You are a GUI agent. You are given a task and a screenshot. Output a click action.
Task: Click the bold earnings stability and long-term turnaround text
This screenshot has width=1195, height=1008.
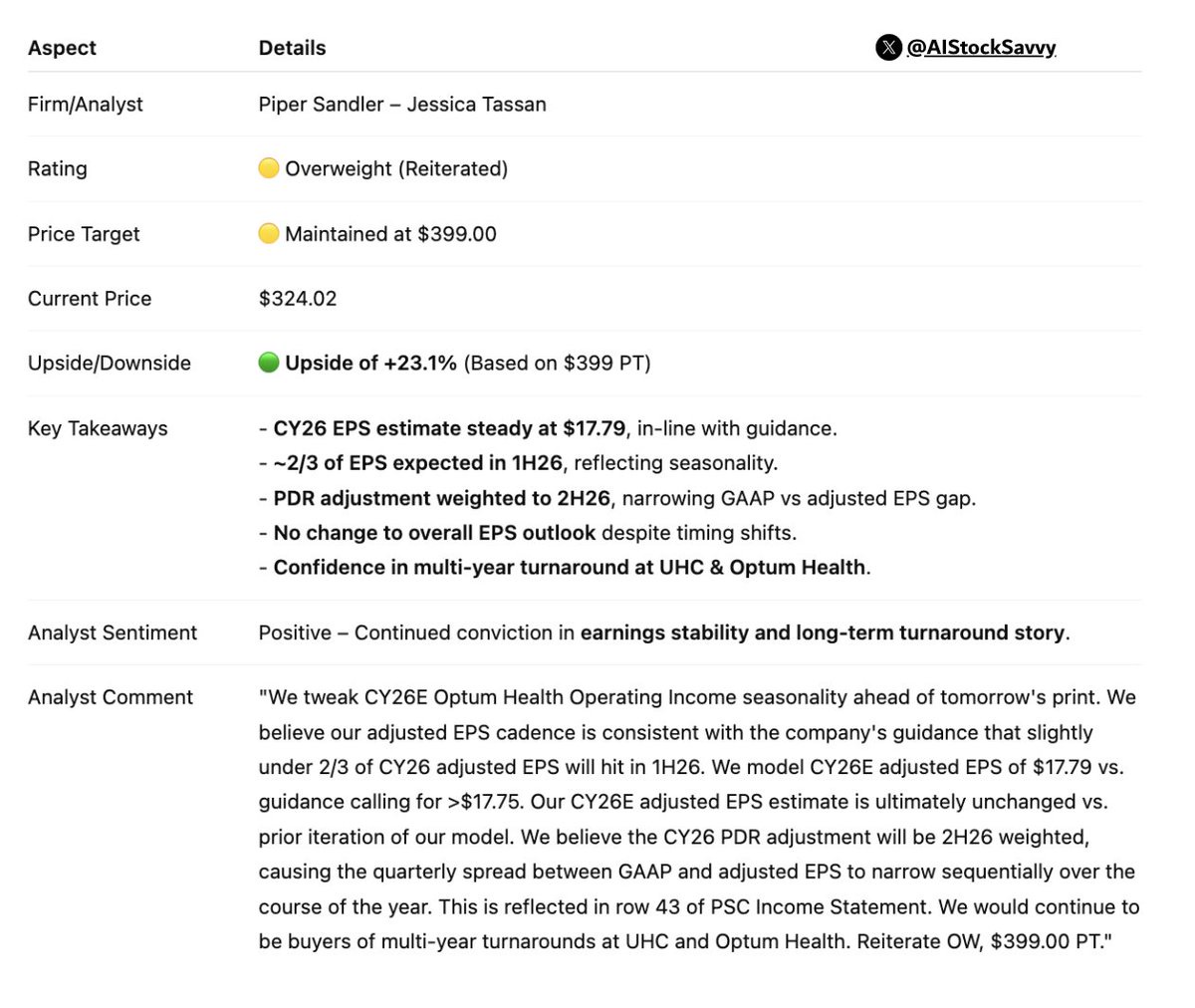click(823, 632)
